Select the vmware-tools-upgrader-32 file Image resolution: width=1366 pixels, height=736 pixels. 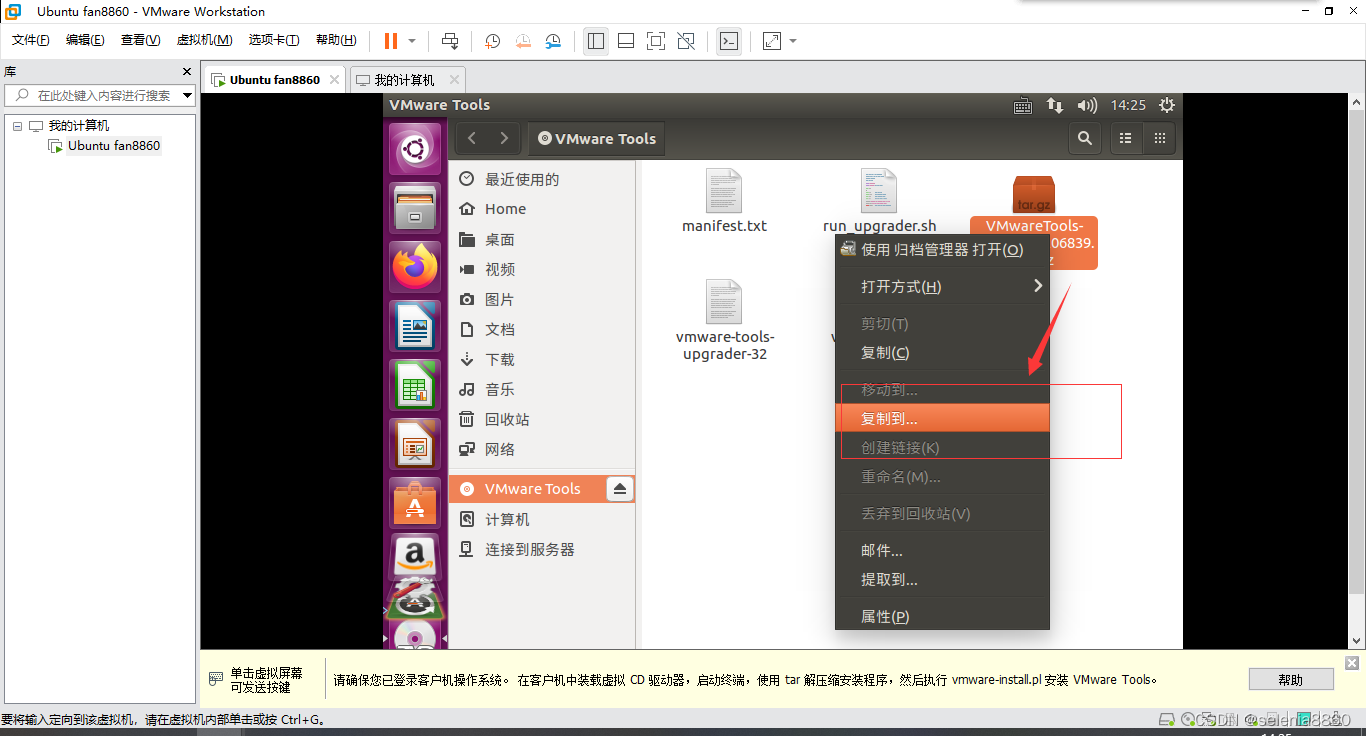pos(725,321)
